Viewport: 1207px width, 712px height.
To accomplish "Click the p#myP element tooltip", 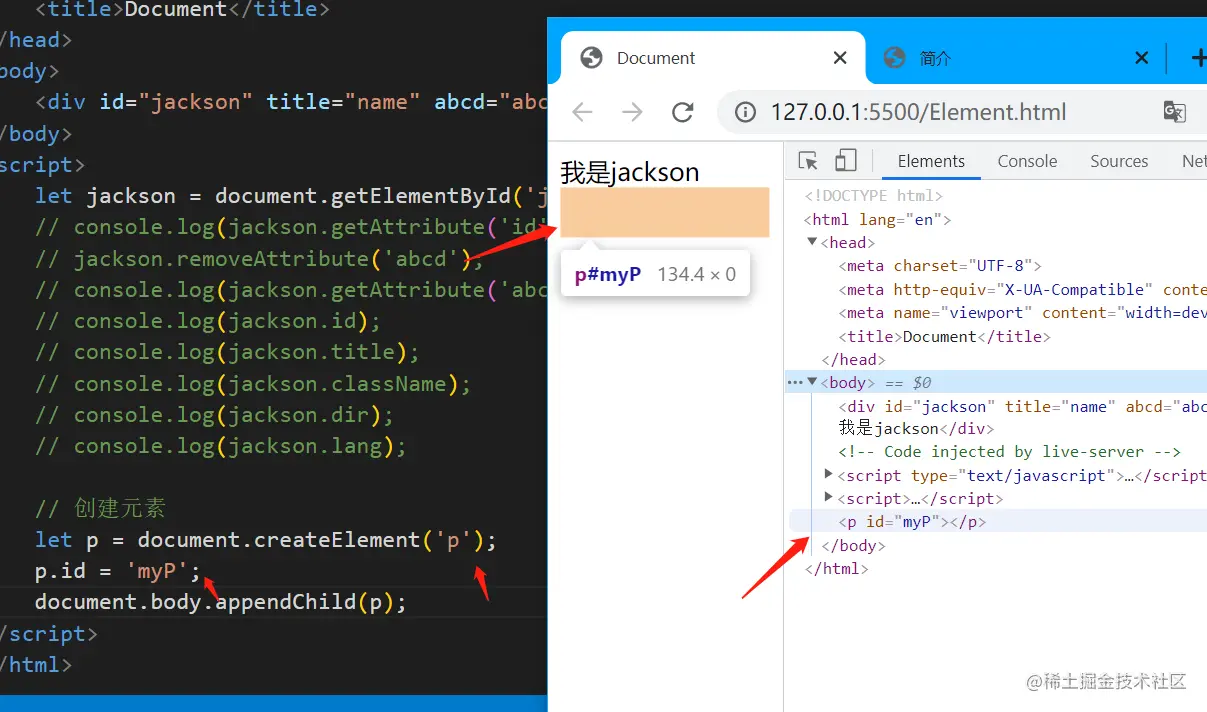I will [655, 274].
